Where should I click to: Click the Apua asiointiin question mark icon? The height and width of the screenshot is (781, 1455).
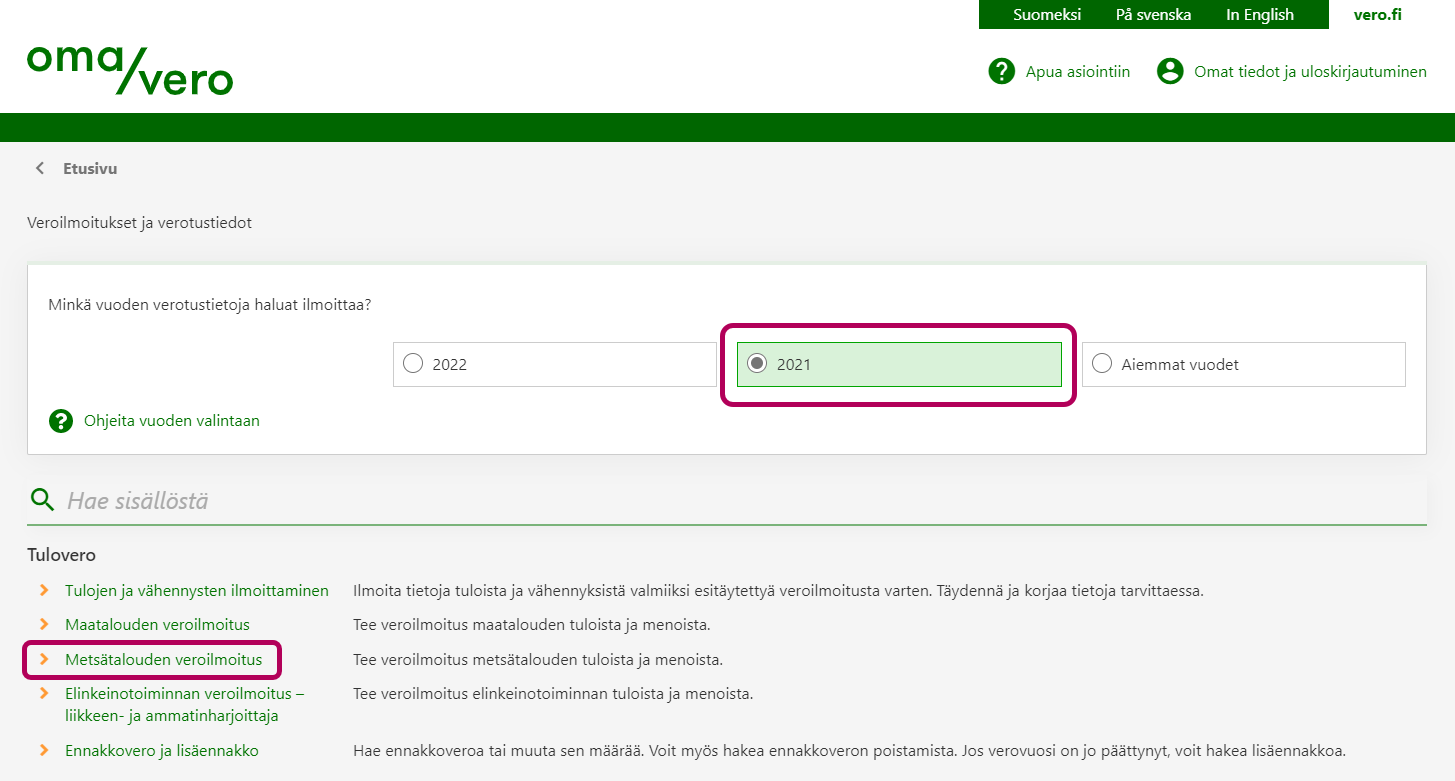[1001, 71]
